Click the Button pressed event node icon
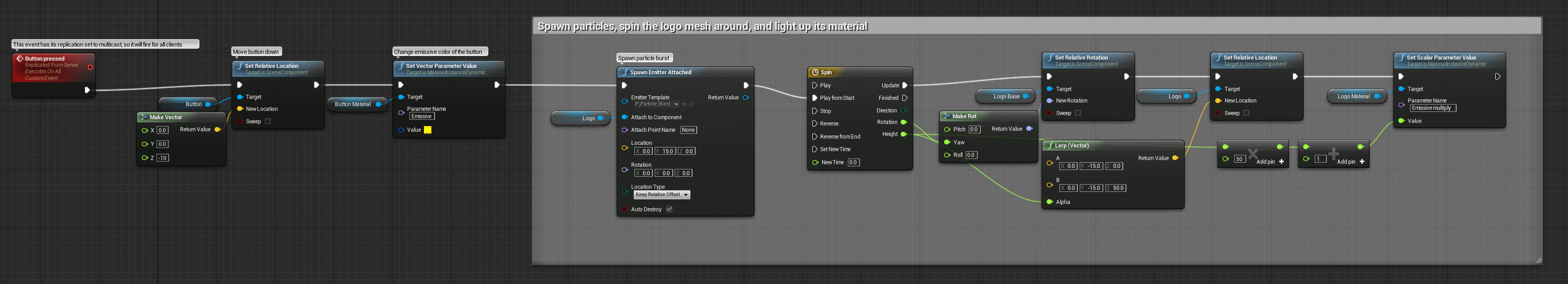Image resolution: width=1568 pixels, height=284 pixels. (19, 59)
